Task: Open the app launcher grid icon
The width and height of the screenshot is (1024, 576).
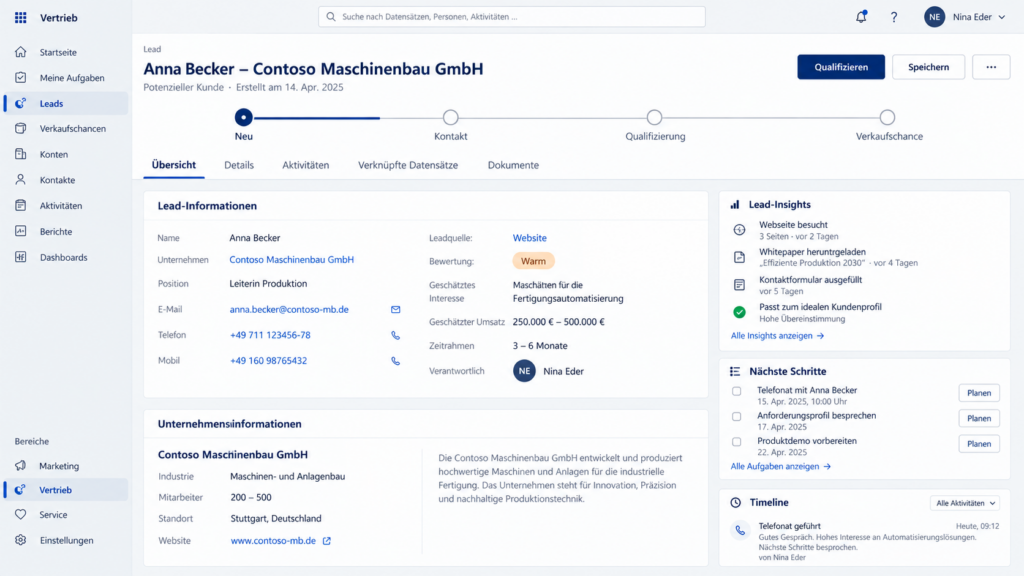Action: [21, 18]
